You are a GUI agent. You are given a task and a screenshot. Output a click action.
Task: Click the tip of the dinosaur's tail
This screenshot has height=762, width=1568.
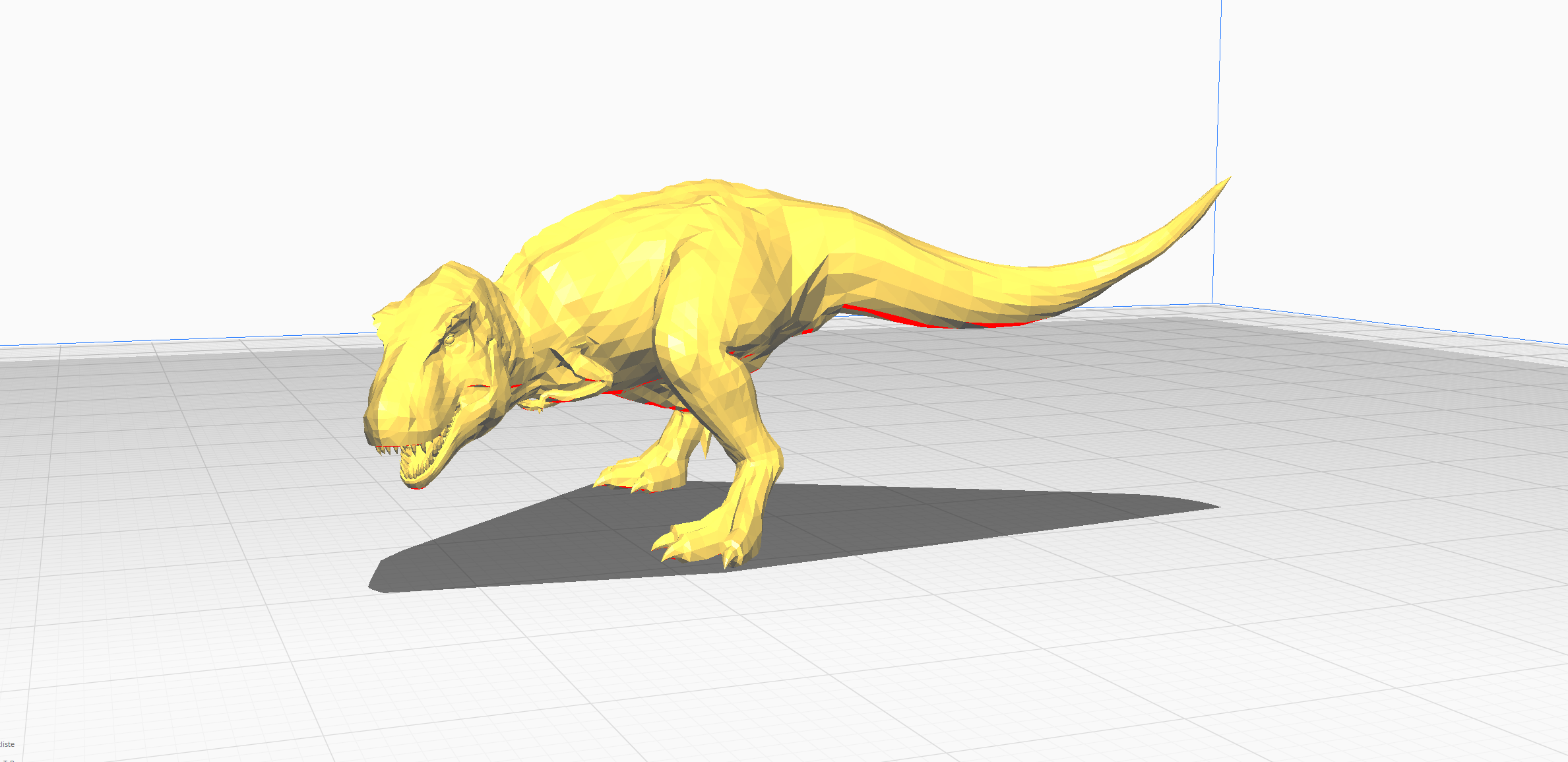tap(1226, 181)
